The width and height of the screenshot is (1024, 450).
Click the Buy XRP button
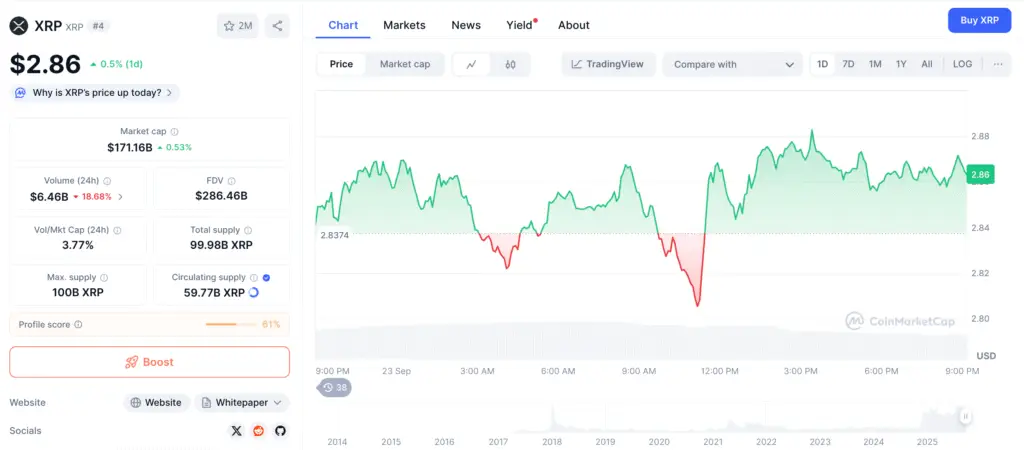pos(979,20)
